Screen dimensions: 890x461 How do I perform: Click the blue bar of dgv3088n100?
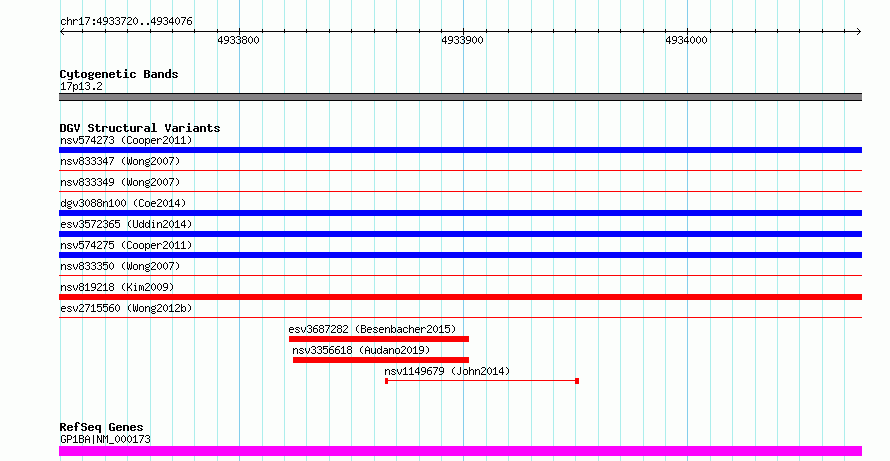click(x=460, y=213)
